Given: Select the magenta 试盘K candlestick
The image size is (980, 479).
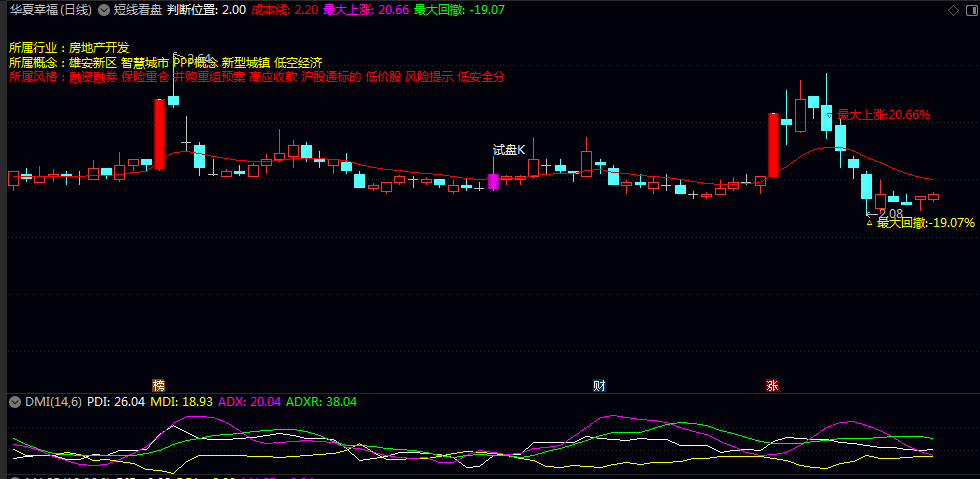Looking at the screenshot, I should pos(494,181).
